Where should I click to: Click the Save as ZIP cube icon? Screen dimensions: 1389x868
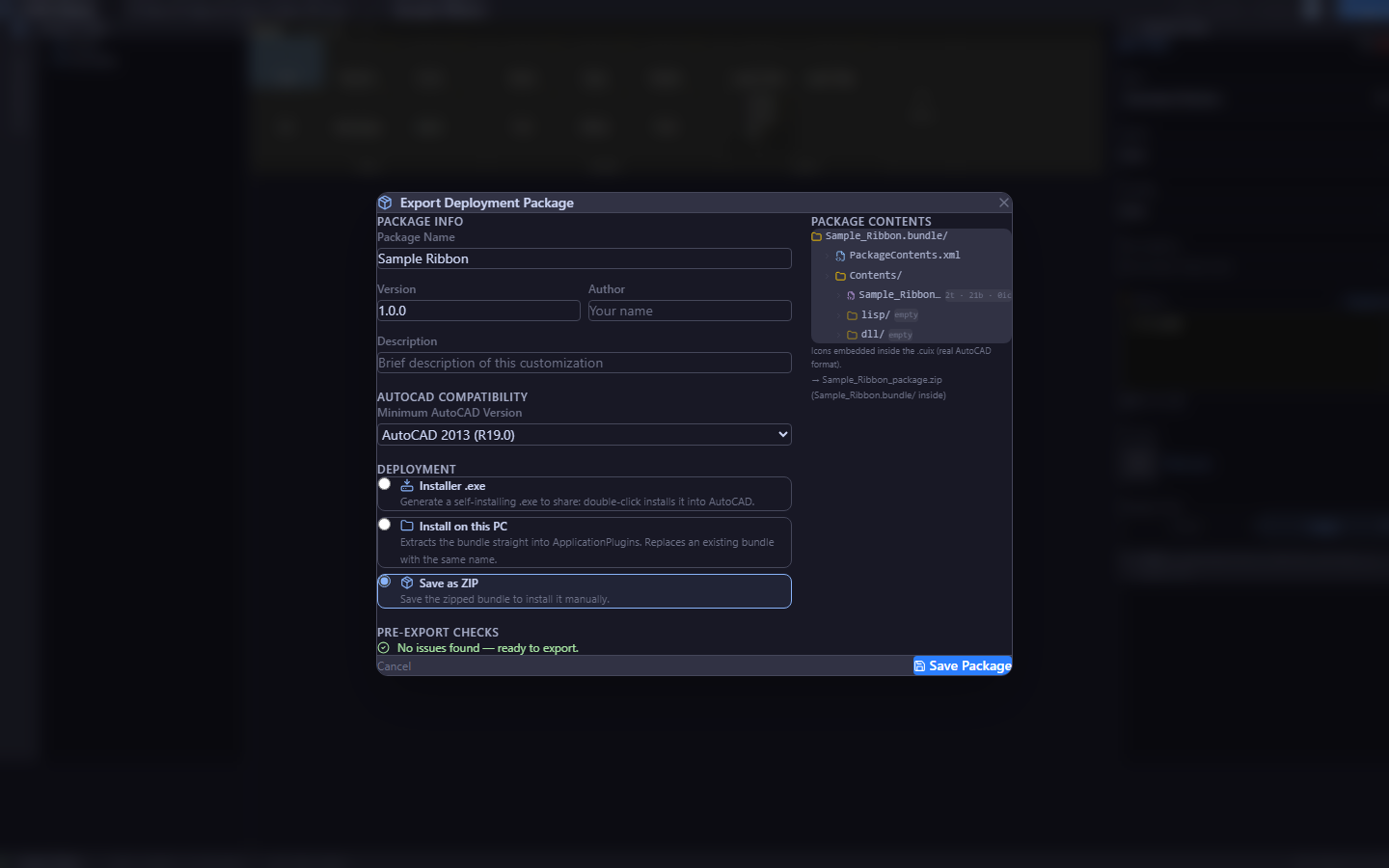(x=407, y=583)
